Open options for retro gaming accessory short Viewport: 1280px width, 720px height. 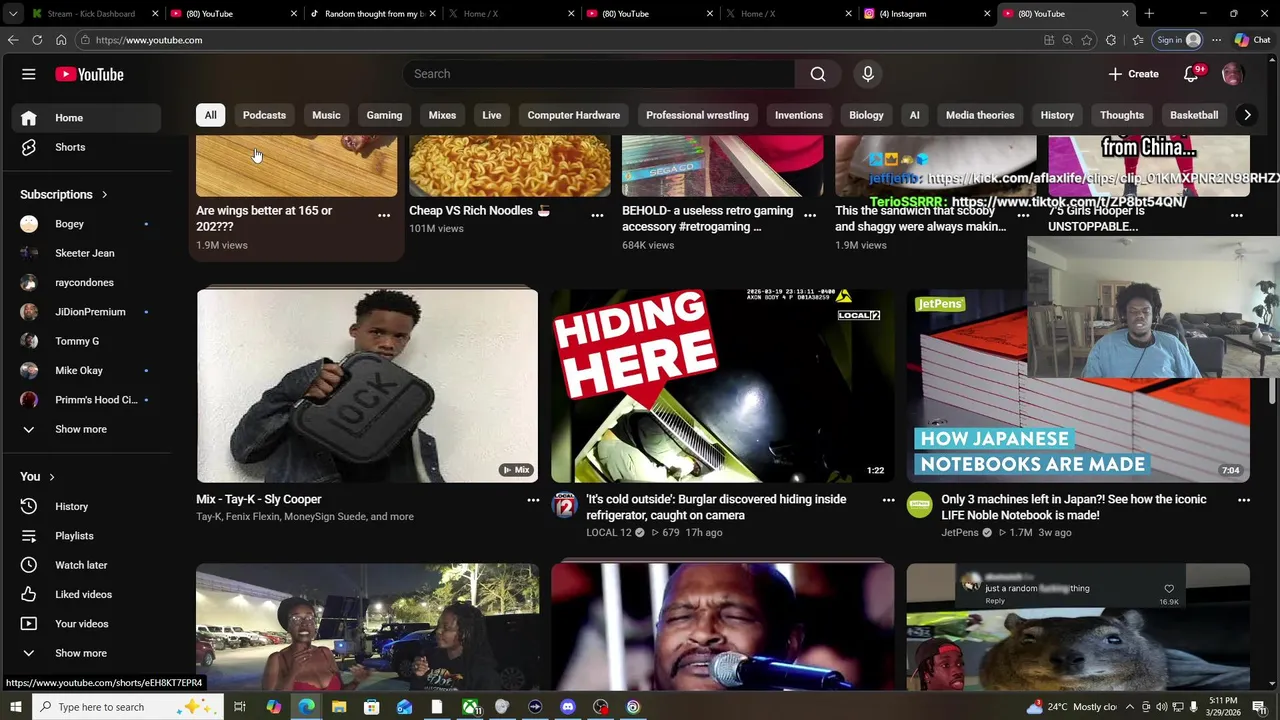coord(810,215)
